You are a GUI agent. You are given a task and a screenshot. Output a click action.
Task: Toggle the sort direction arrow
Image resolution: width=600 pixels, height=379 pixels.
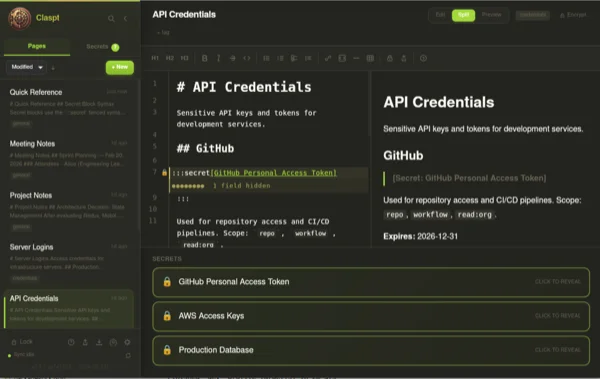coord(53,68)
